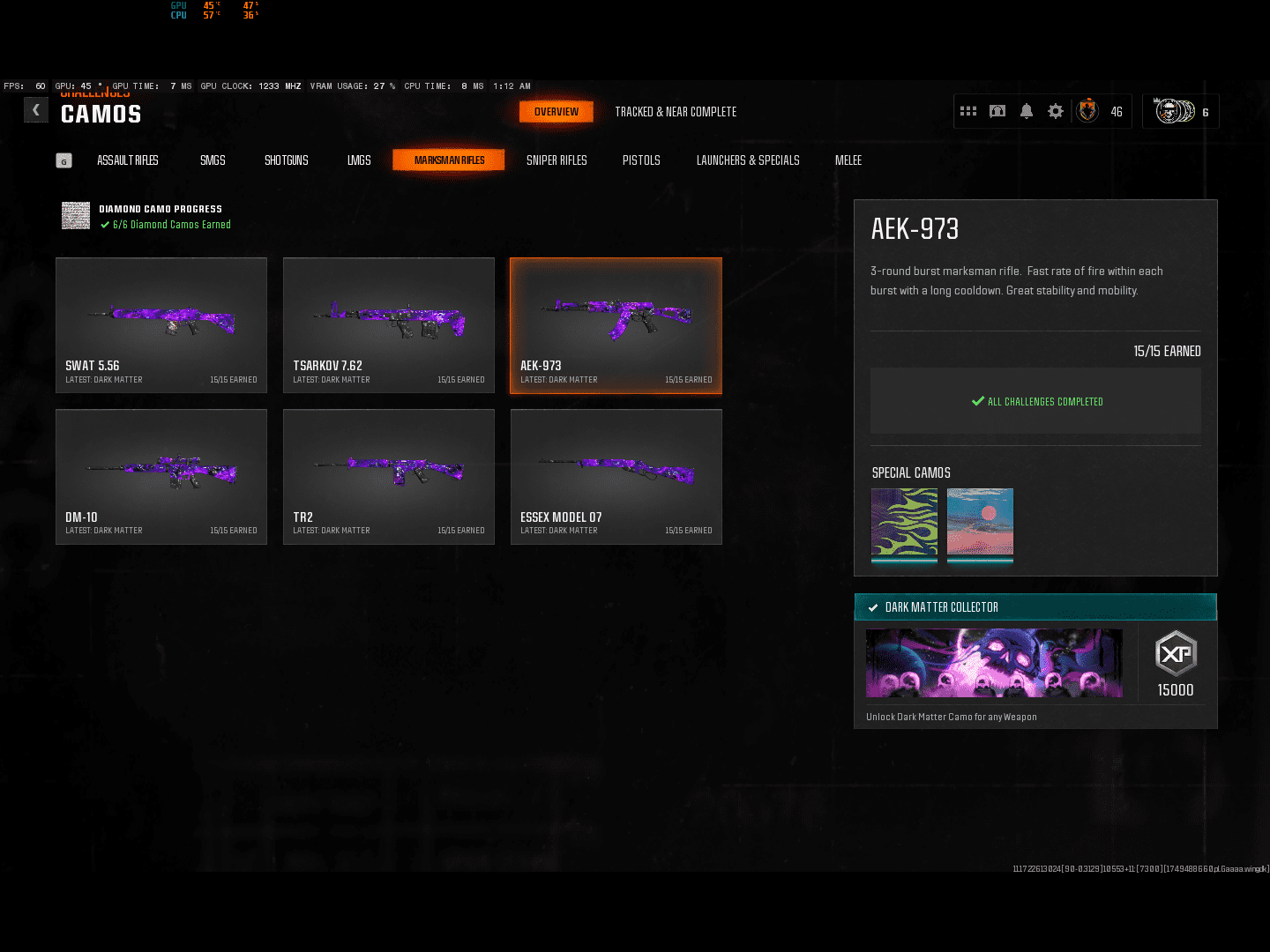Open the notifications bell
This screenshot has width=1270, height=952.
(1027, 111)
